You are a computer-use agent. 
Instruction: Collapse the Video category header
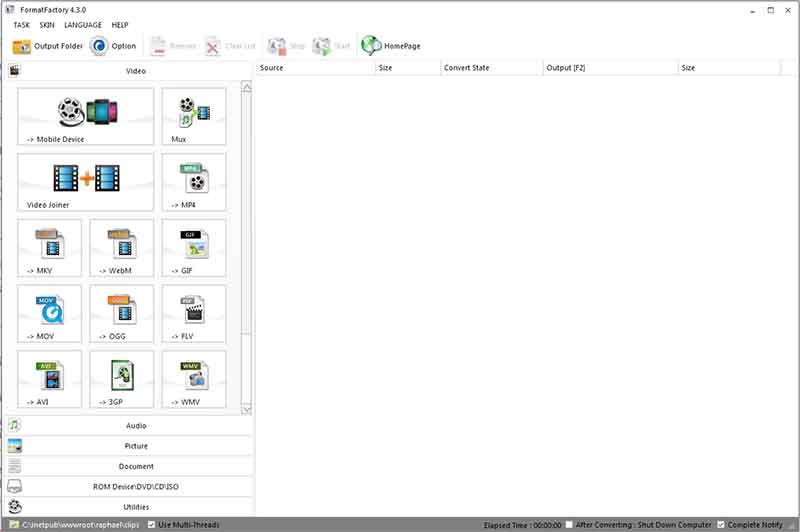pyautogui.click(x=130, y=71)
